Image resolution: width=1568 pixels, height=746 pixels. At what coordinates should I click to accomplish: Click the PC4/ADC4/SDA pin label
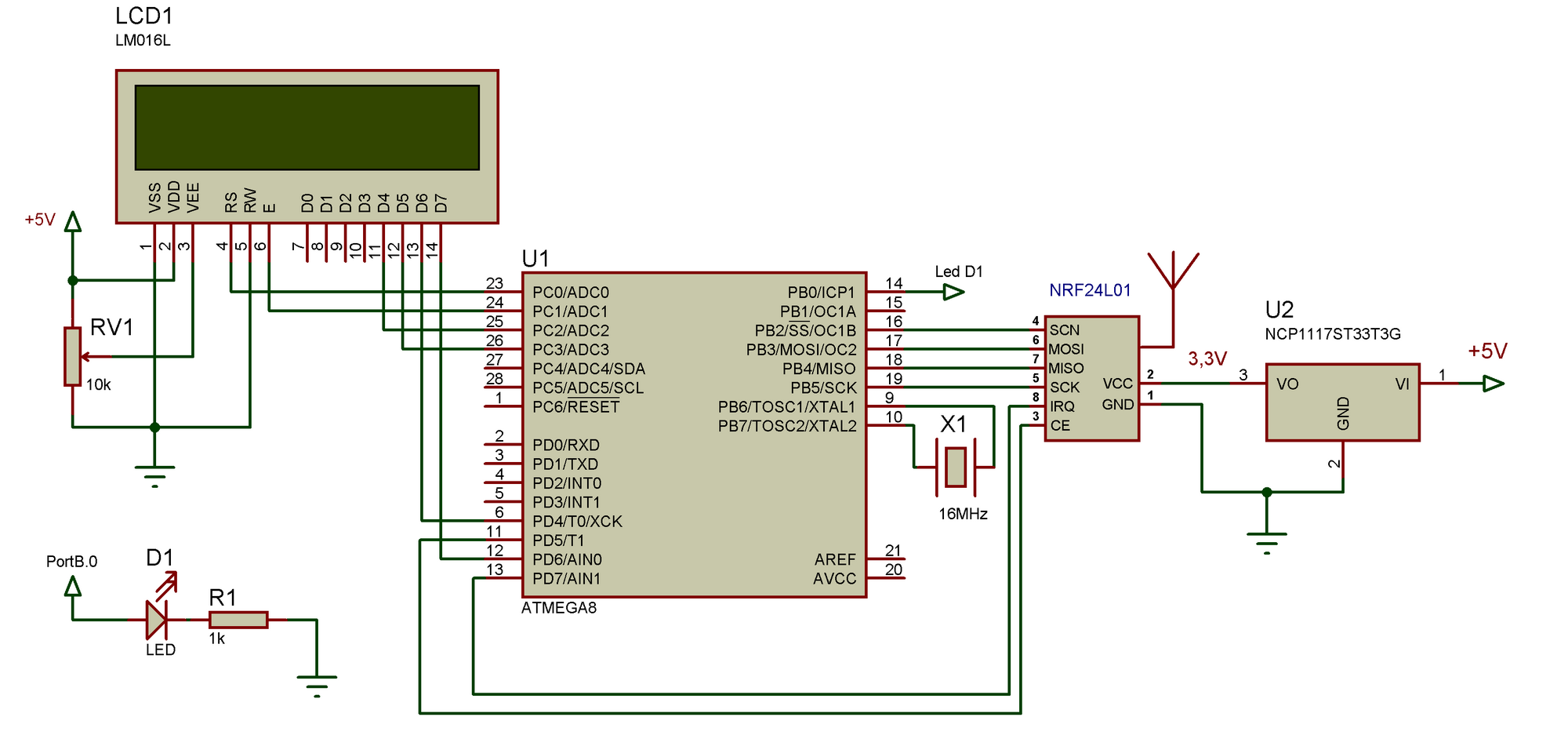[589, 369]
